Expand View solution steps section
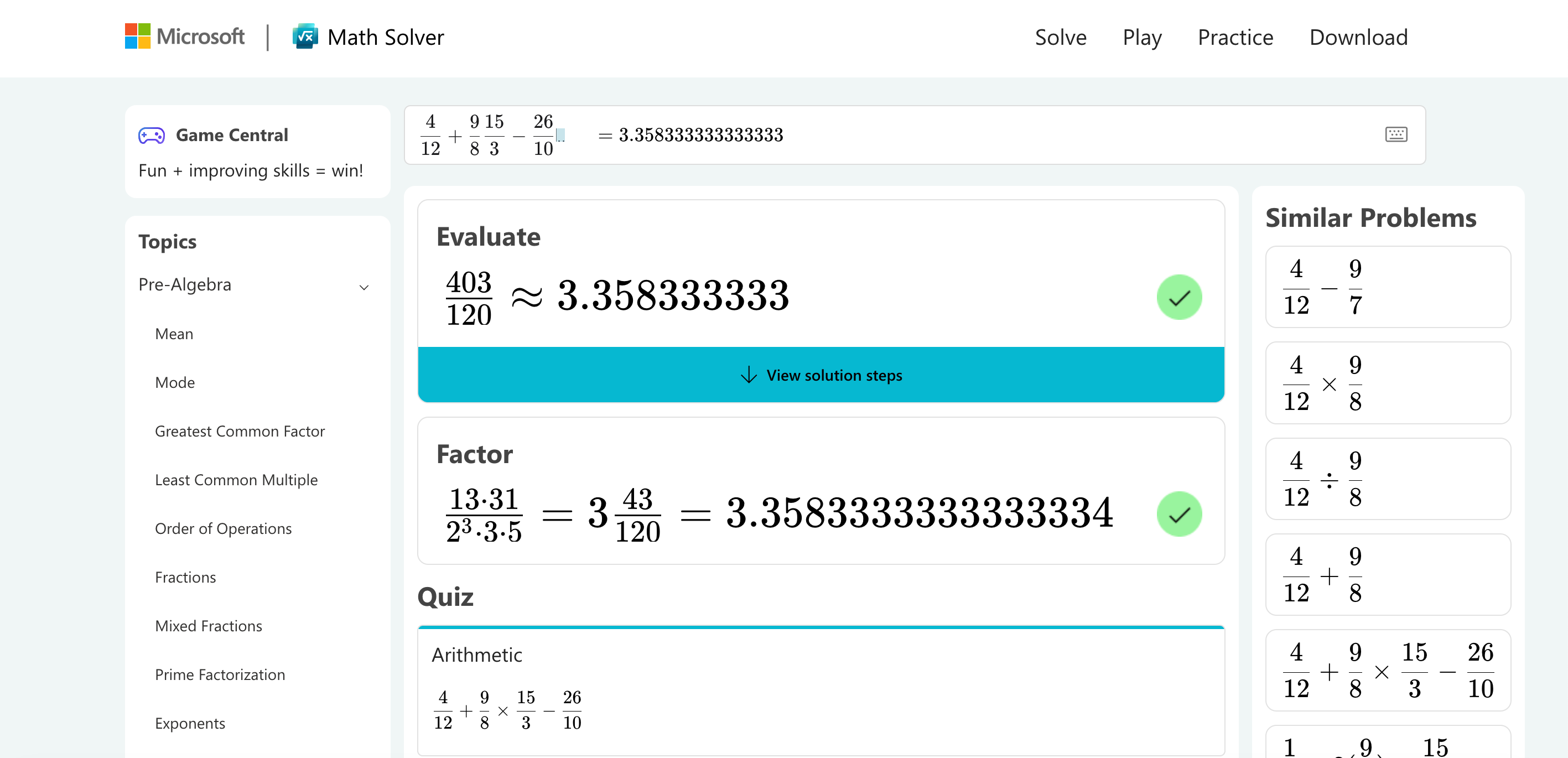The height and width of the screenshot is (758, 1568). coord(821,375)
